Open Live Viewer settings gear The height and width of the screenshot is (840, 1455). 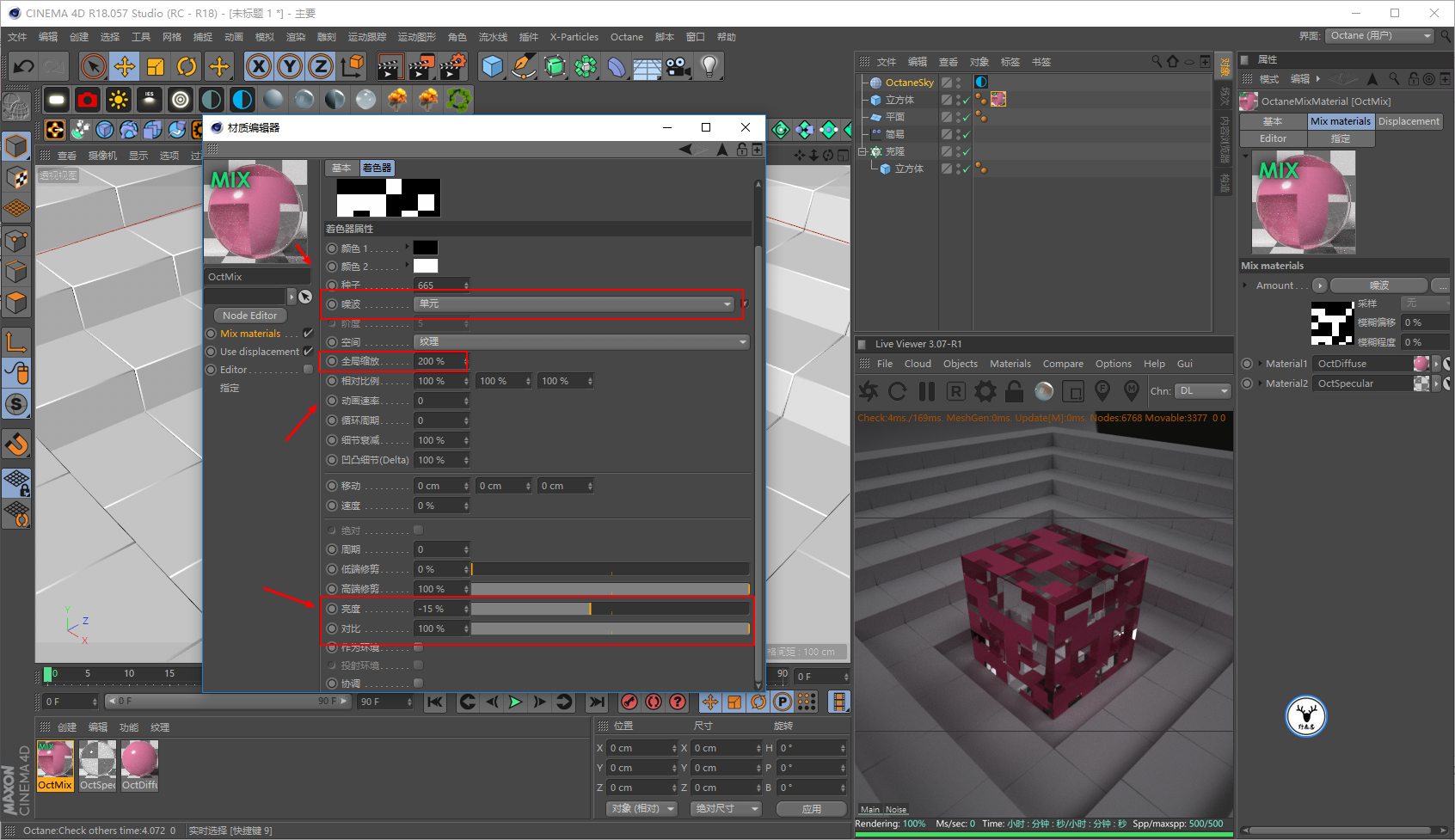(985, 392)
